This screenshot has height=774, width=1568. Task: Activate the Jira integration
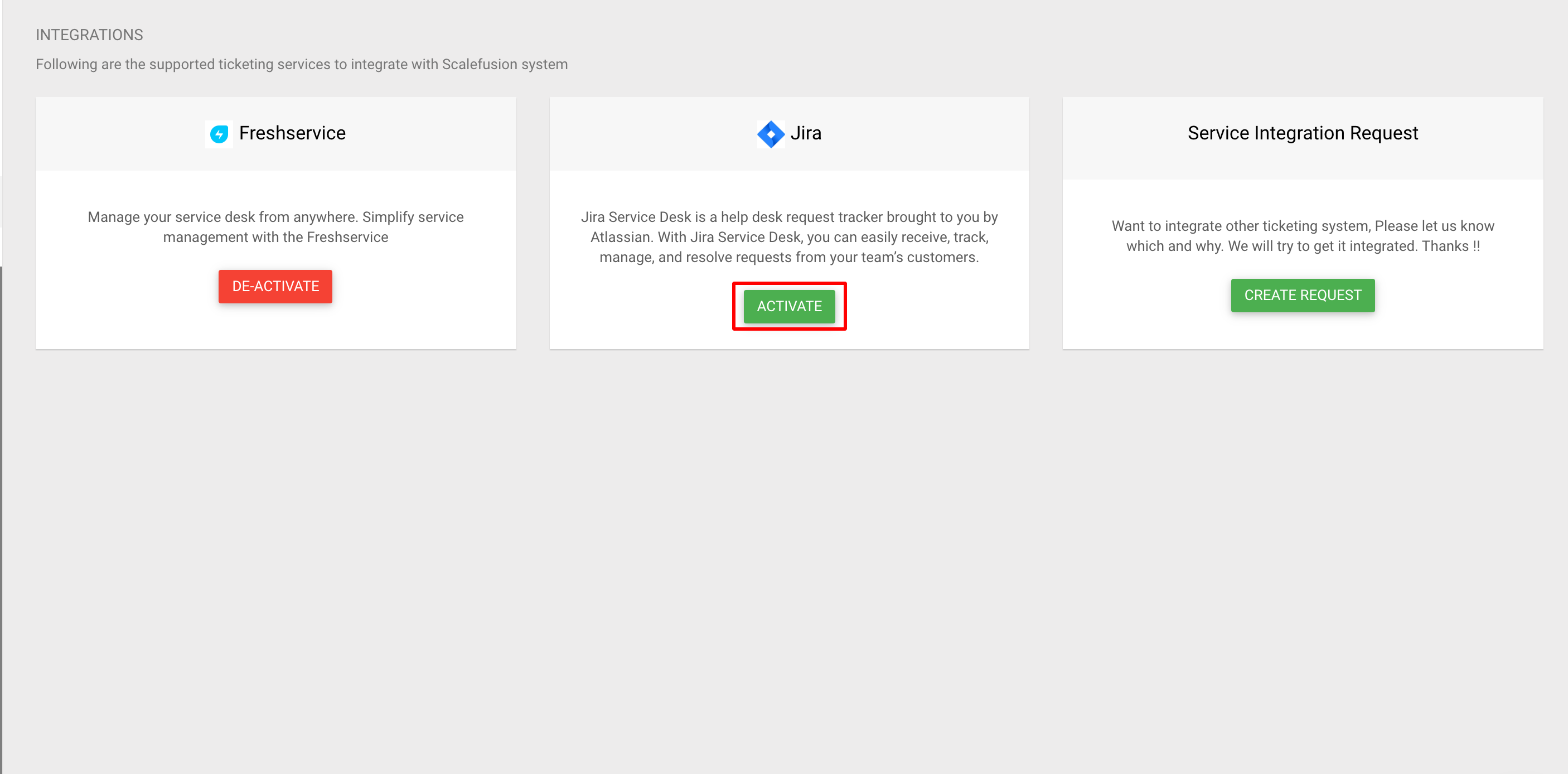coord(789,306)
